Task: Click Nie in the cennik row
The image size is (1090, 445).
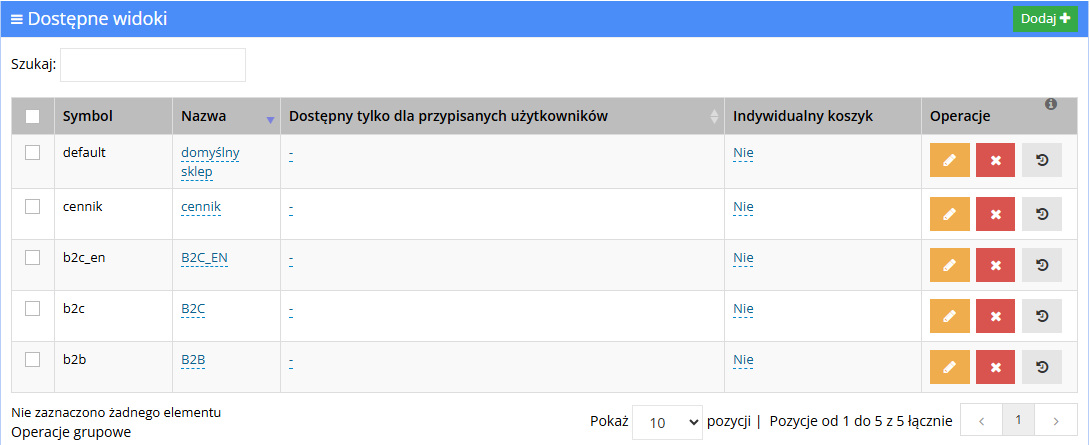Action: [x=743, y=207]
